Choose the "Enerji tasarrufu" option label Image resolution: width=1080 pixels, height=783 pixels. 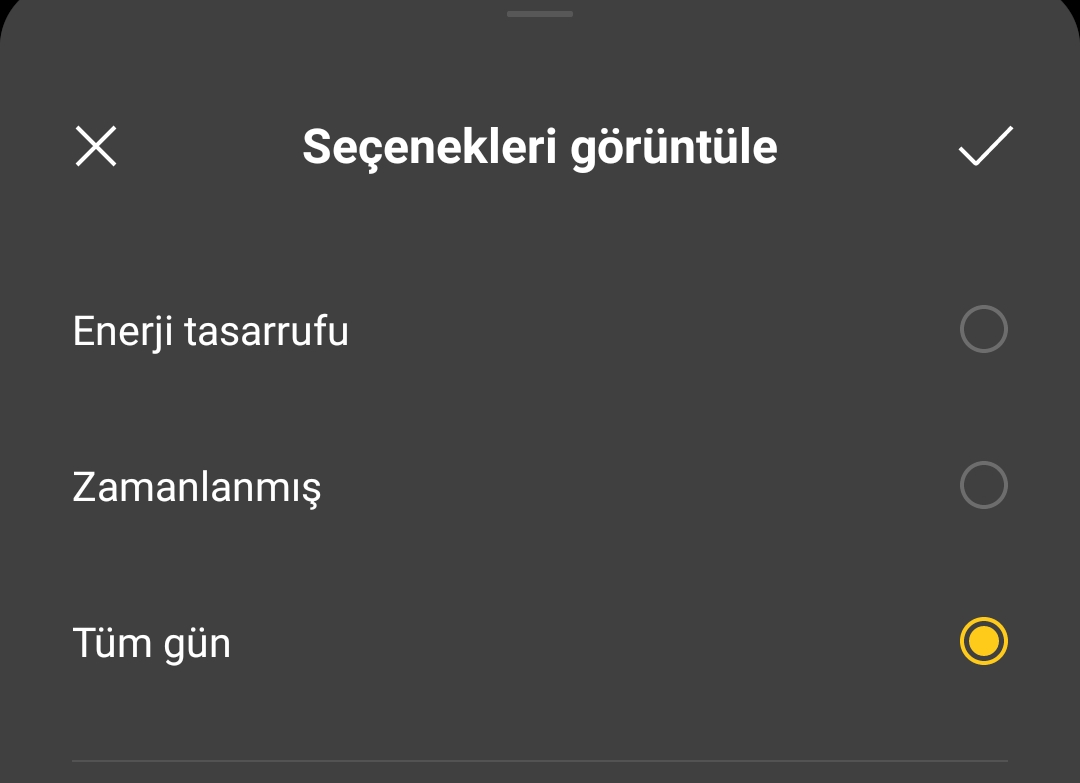click(x=211, y=331)
